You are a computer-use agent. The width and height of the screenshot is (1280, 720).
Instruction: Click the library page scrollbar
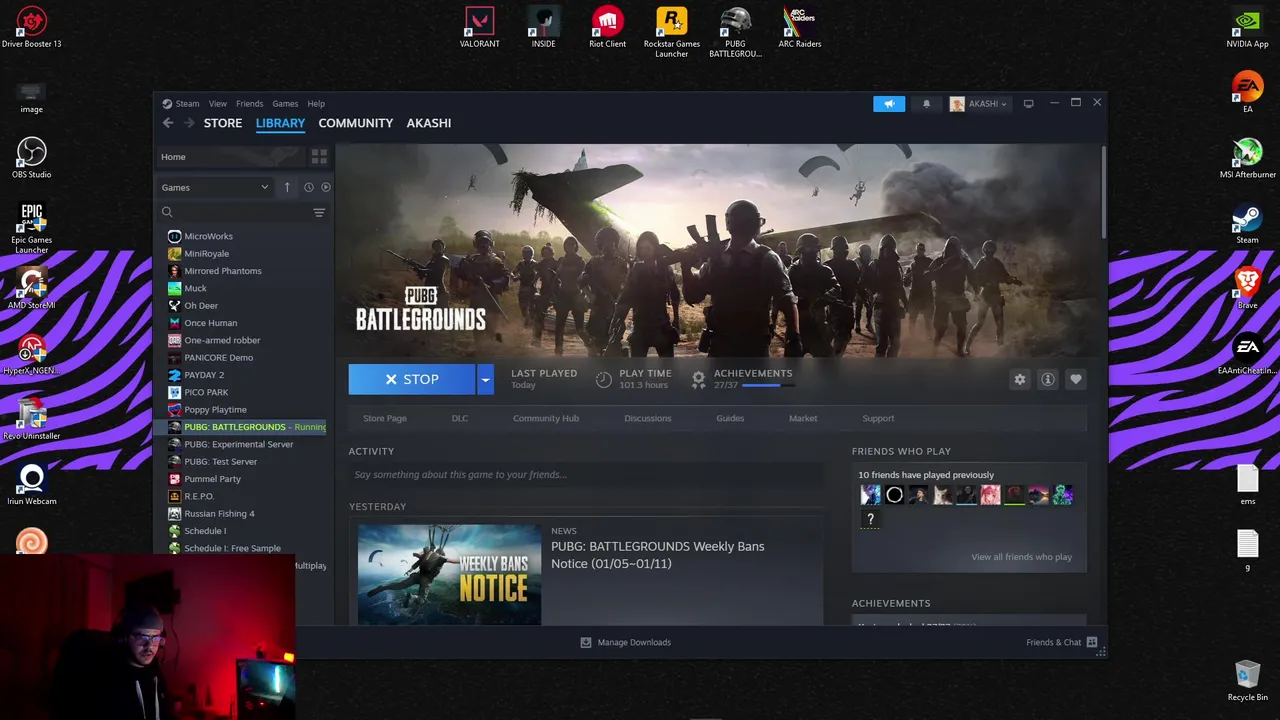(x=1103, y=193)
